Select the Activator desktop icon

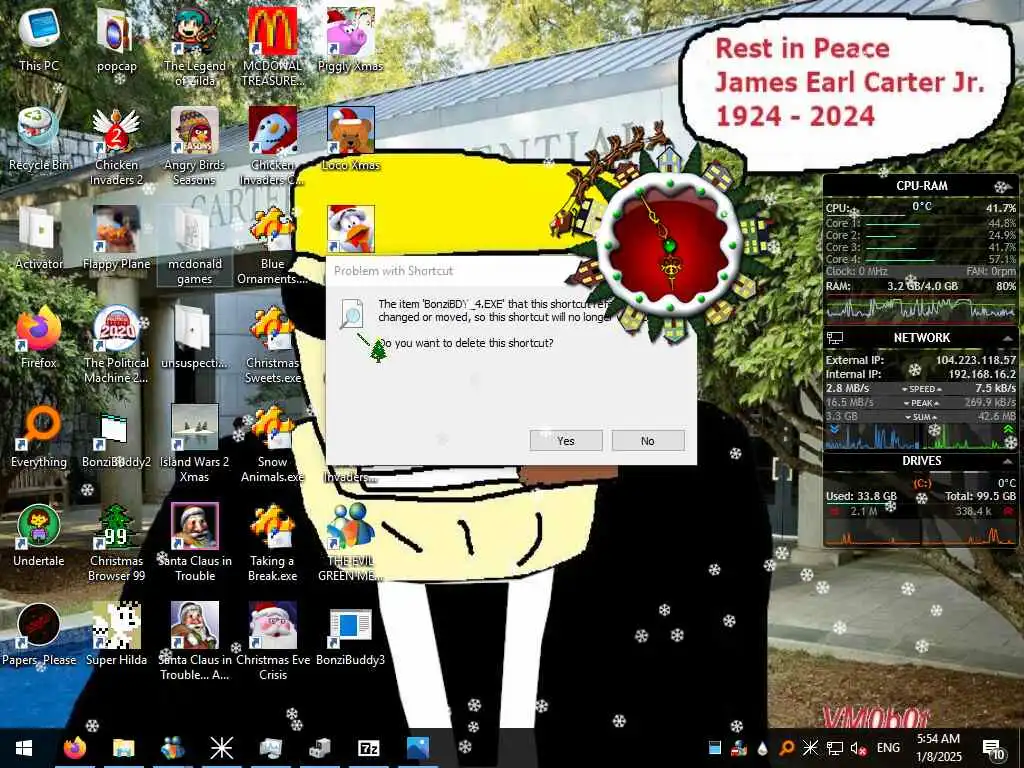(x=39, y=238)
